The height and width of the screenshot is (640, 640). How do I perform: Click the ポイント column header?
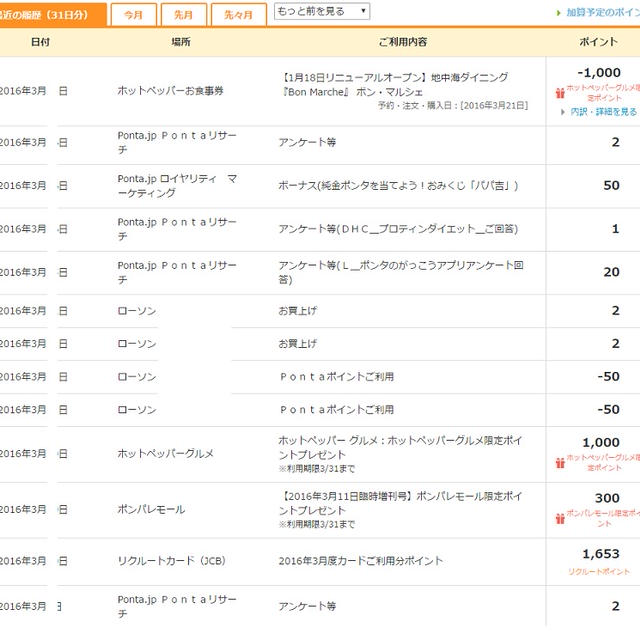click(598, 42)
